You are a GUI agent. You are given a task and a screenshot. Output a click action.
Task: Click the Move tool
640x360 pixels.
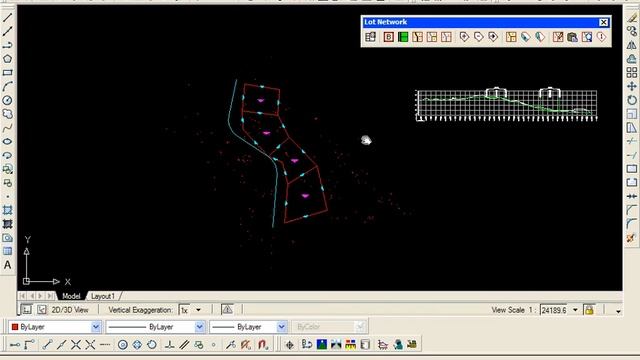(x=632, y=87)
